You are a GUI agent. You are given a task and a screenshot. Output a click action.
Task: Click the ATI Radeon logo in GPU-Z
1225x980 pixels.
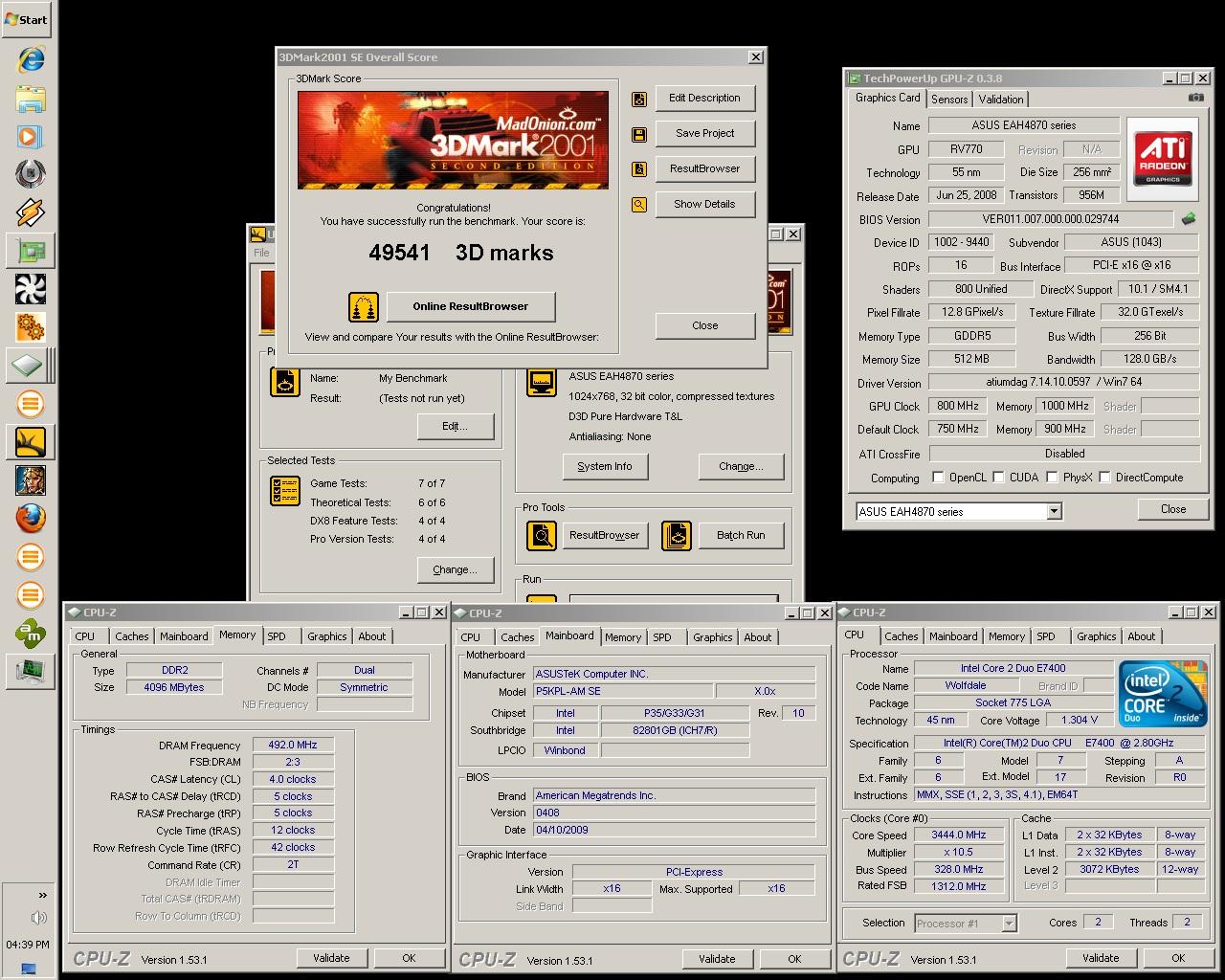pyautogui.click(x=1163, y=159)
